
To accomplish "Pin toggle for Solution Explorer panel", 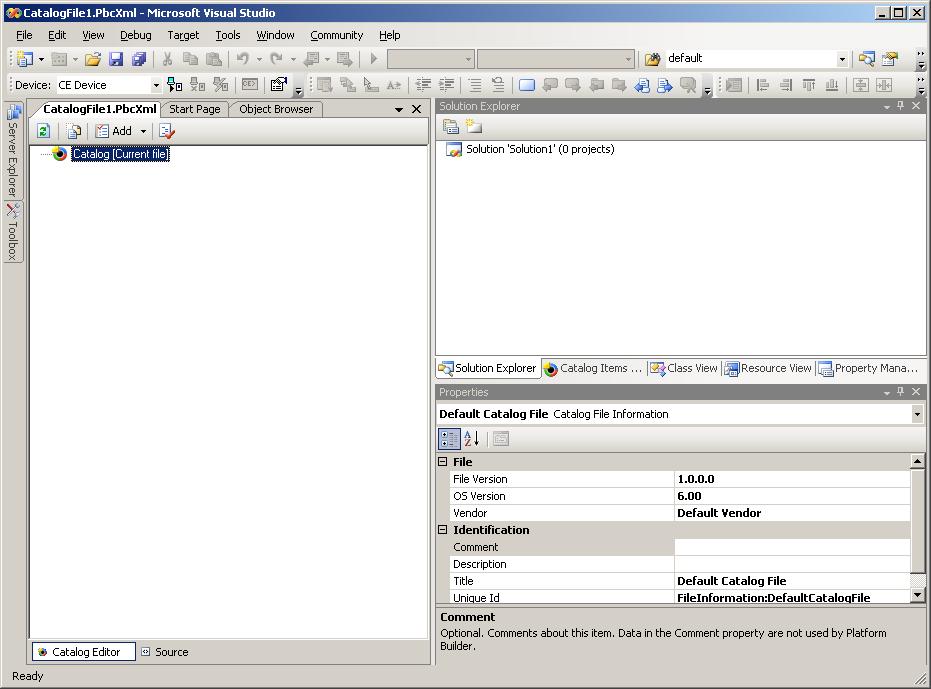I will [x=901, y=106].
